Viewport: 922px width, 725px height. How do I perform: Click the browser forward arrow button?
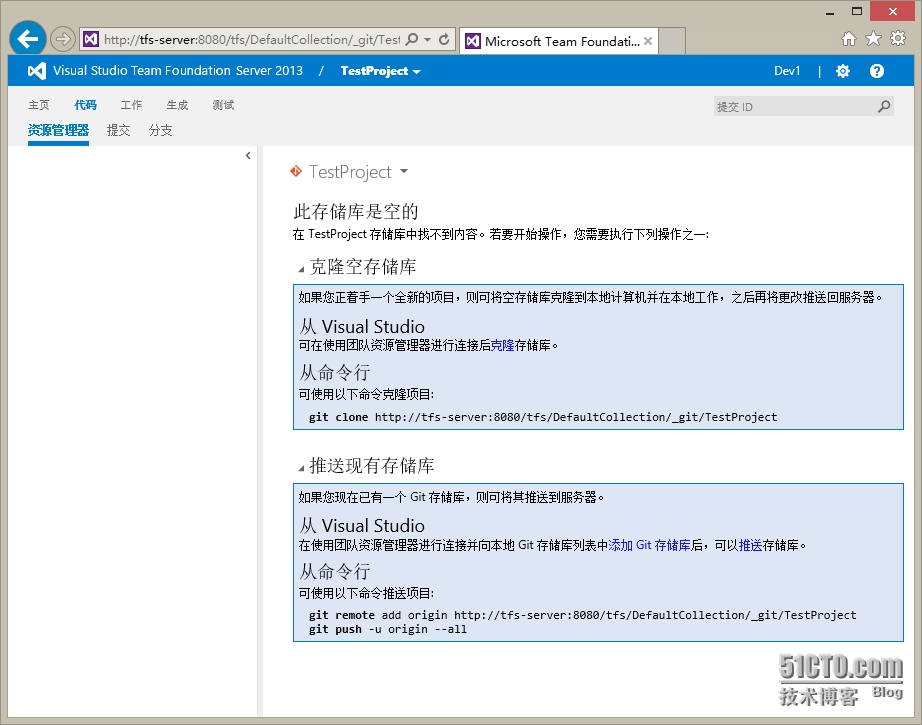click(62, 39)
